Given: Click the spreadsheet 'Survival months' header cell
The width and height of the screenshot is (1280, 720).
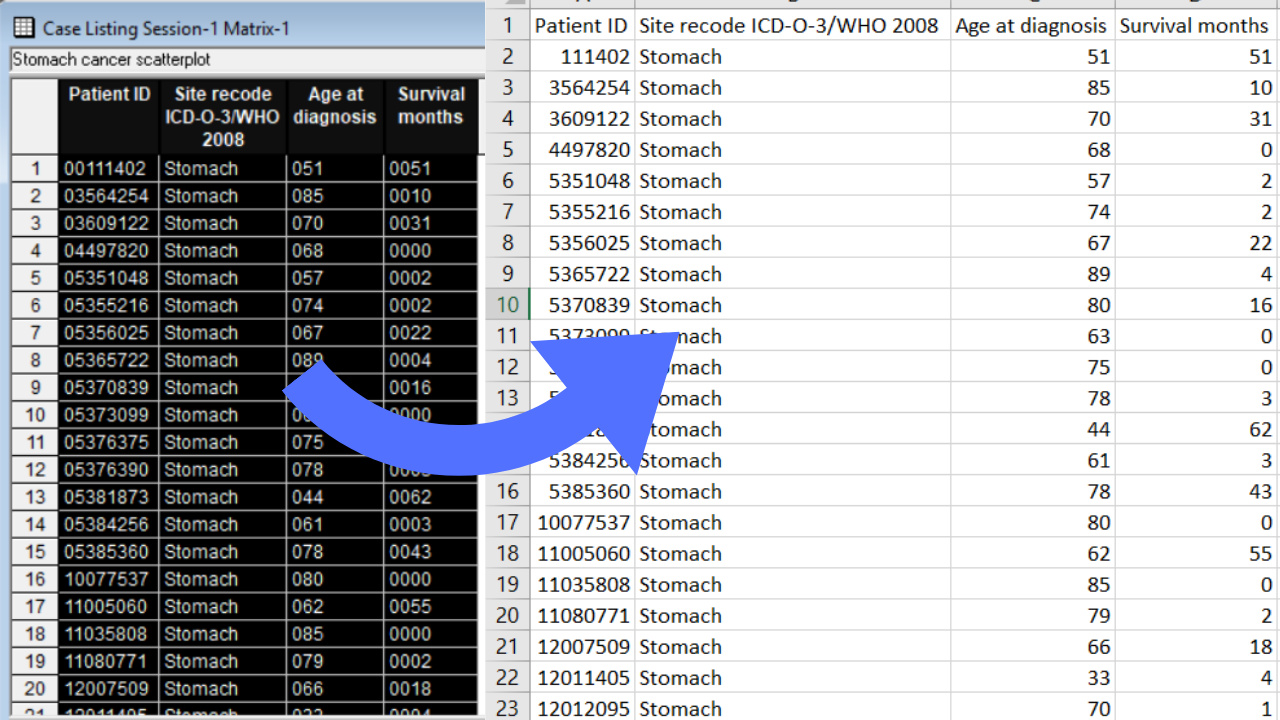Looking at the screenshot, I should [1197, 25].
